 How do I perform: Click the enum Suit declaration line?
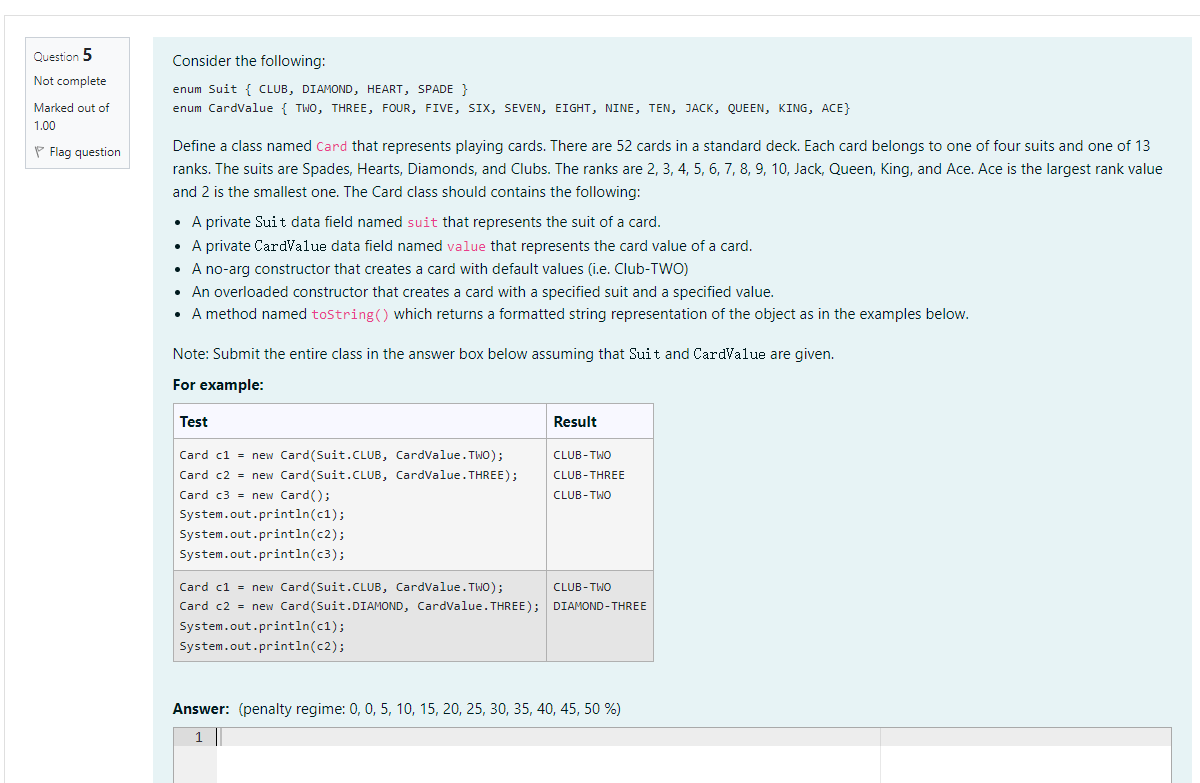coord(320,88)
